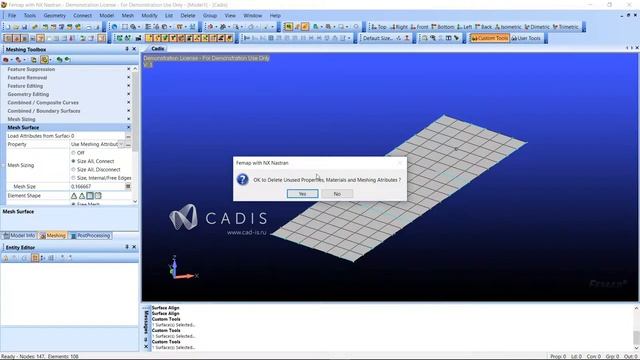Viewport: 640px width, 360px height.
Task: Select 3-node triangle element shape
Action: coord(74,196)
